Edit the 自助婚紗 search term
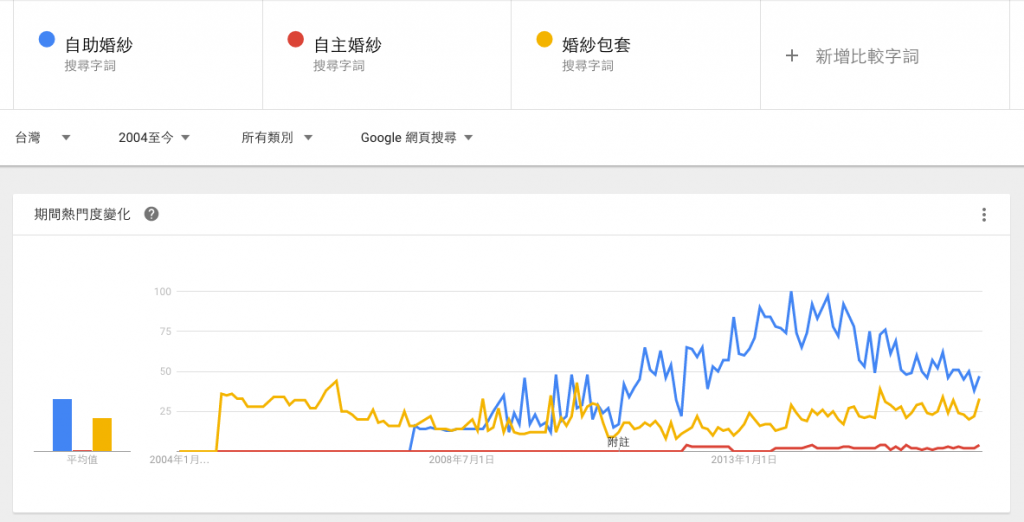The width and height of the screenshot is (1024, 522). click(x=99, y=45)
